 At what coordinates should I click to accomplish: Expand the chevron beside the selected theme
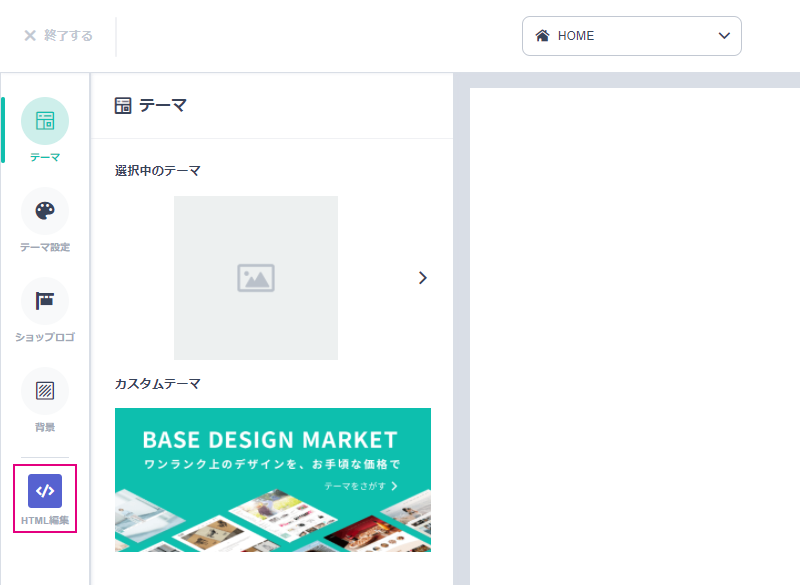point(422,278)
